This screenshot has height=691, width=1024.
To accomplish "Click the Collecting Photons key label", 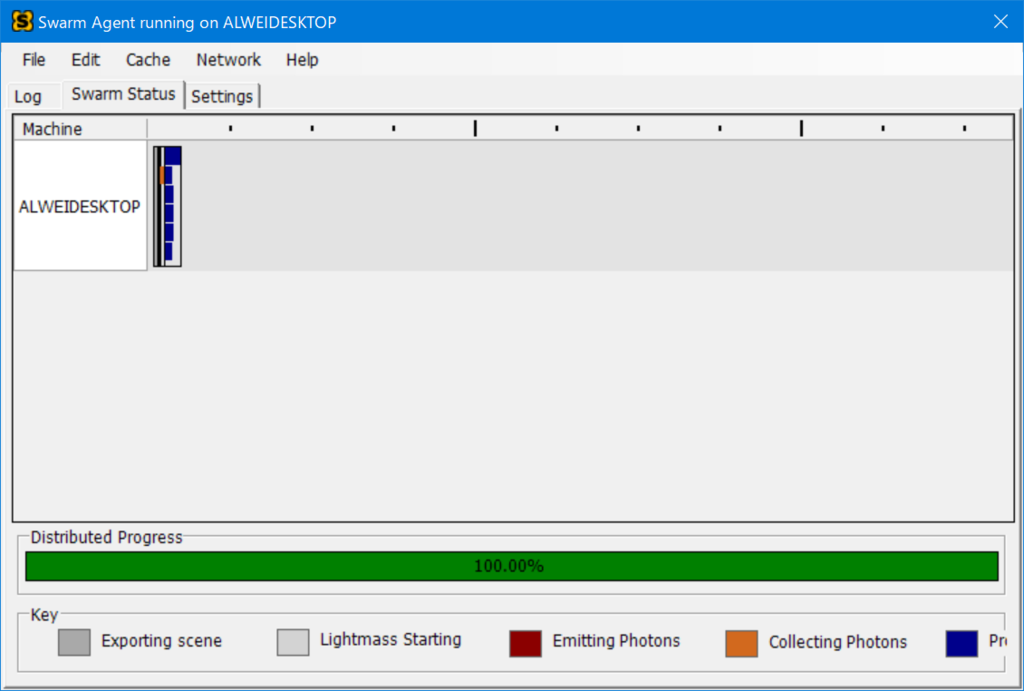I will coord(838,642).
